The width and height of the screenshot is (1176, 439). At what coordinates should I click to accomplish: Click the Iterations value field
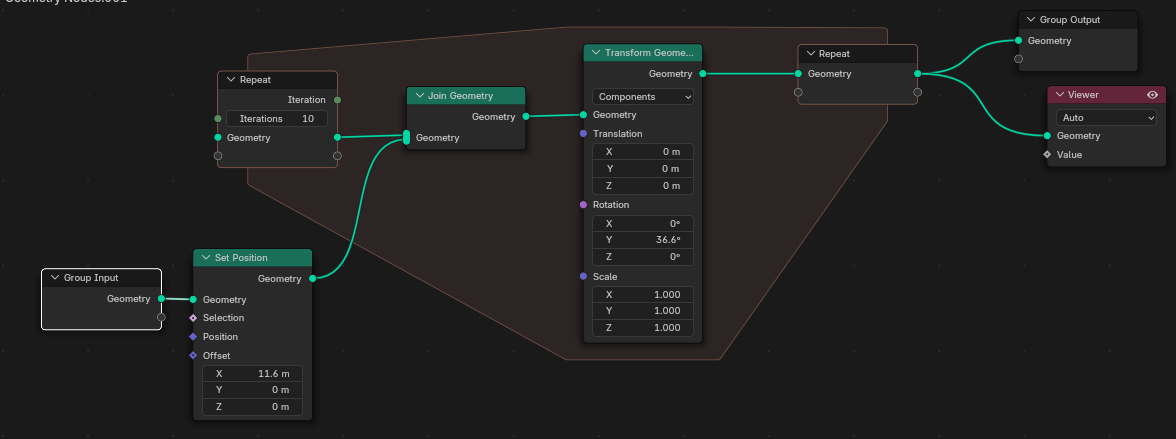pyautogui.click(x=277, y=119)
